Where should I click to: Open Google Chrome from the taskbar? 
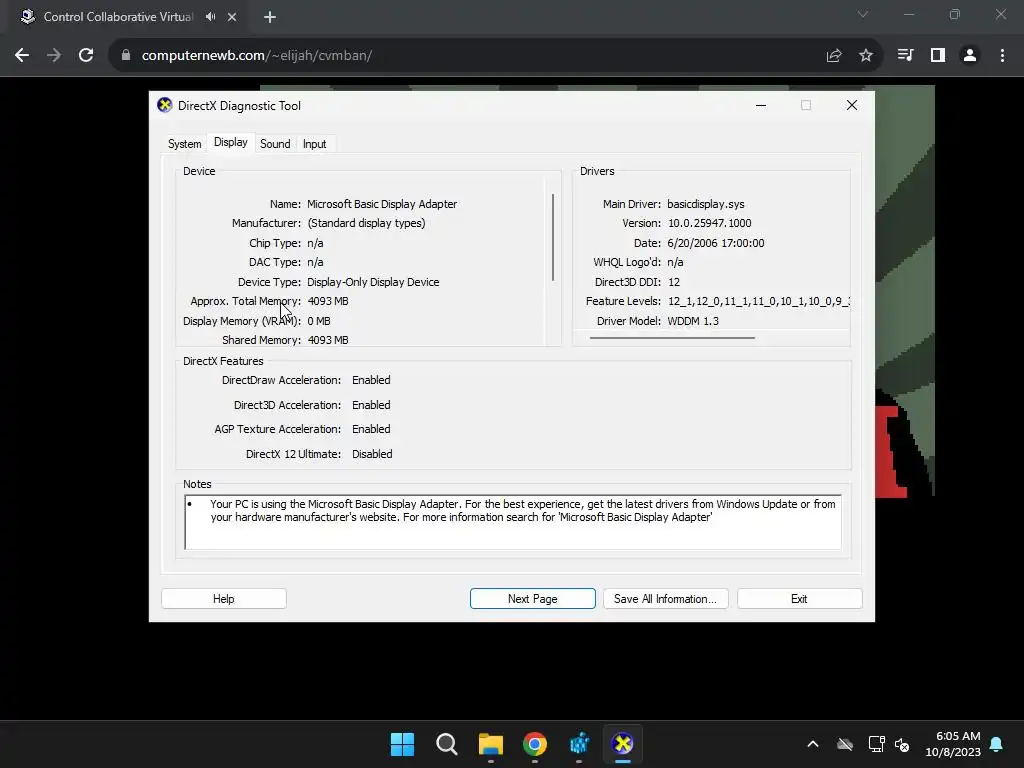pyautogui.click(x=535, y=744)
